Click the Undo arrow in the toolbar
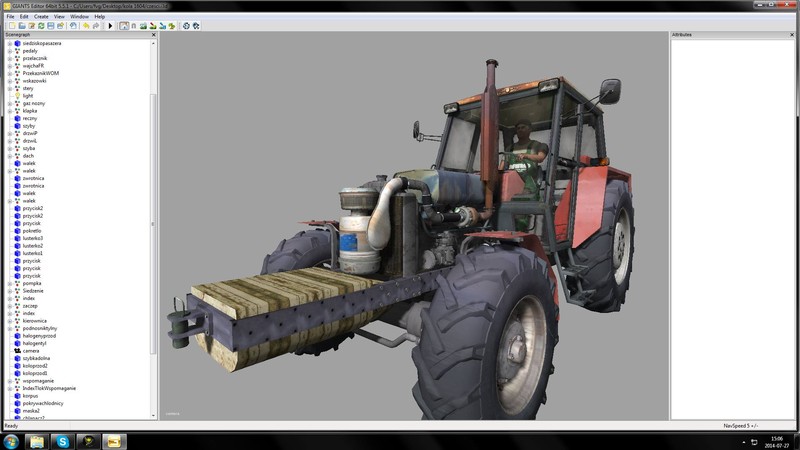Screen dimensions: 800x450 [86, 25]
